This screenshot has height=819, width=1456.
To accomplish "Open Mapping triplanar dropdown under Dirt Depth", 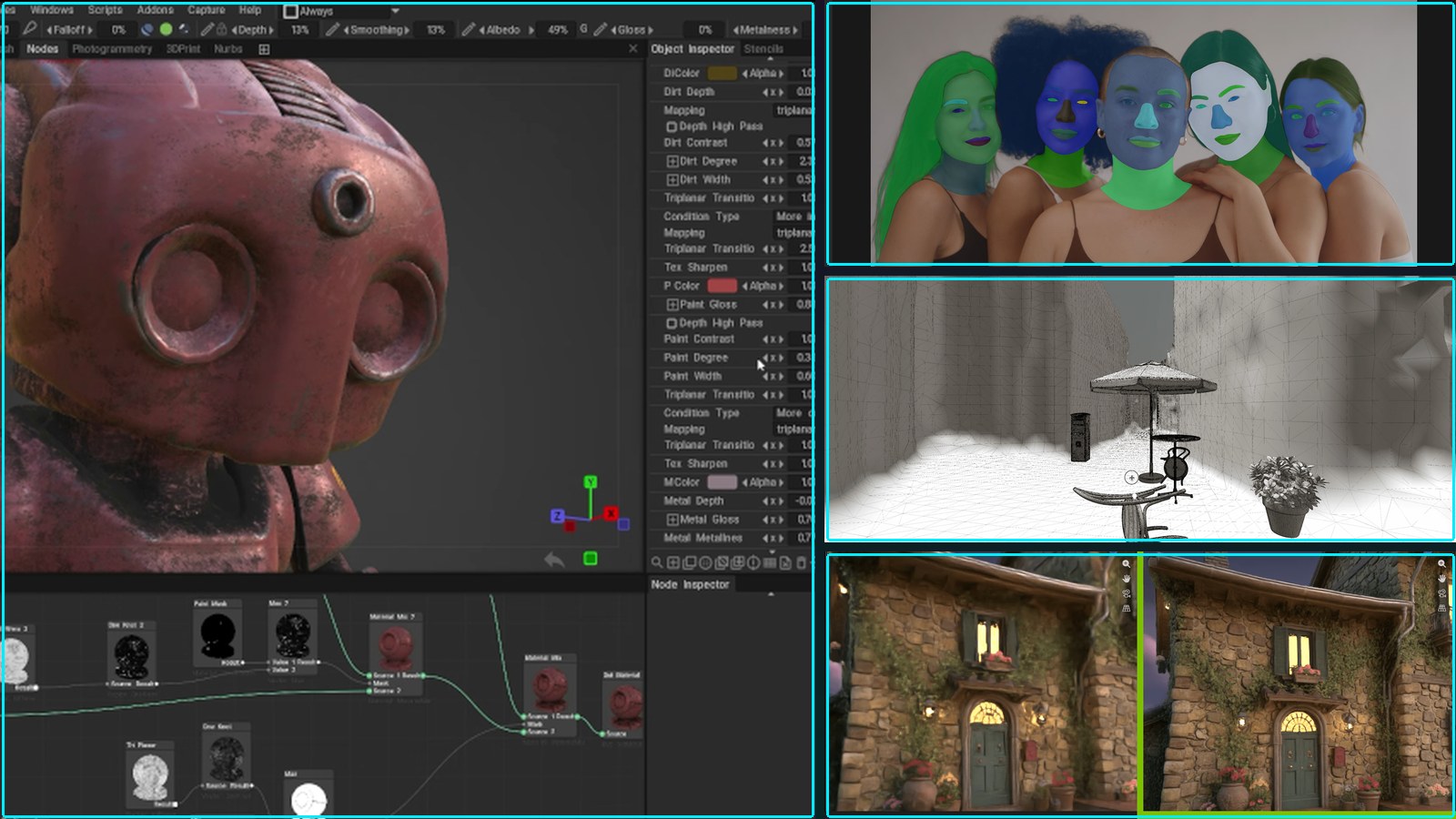I will 794,110.
